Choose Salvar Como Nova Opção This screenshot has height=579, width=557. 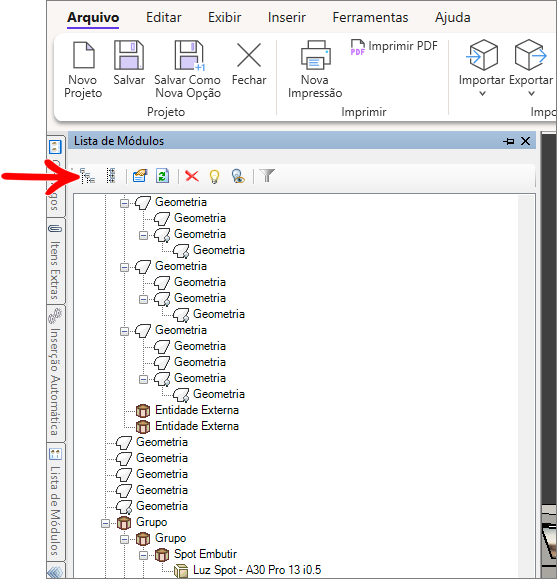pos(188,70)
